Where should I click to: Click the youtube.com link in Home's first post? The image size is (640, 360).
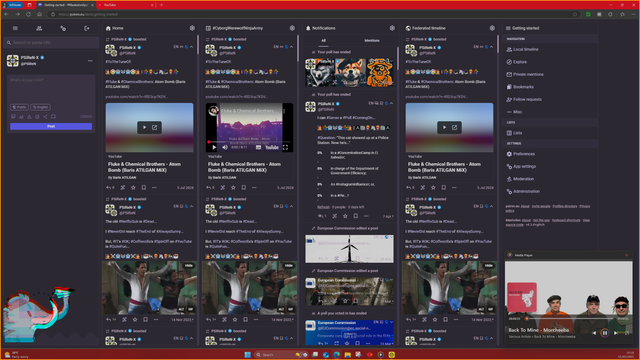point(136,97)
